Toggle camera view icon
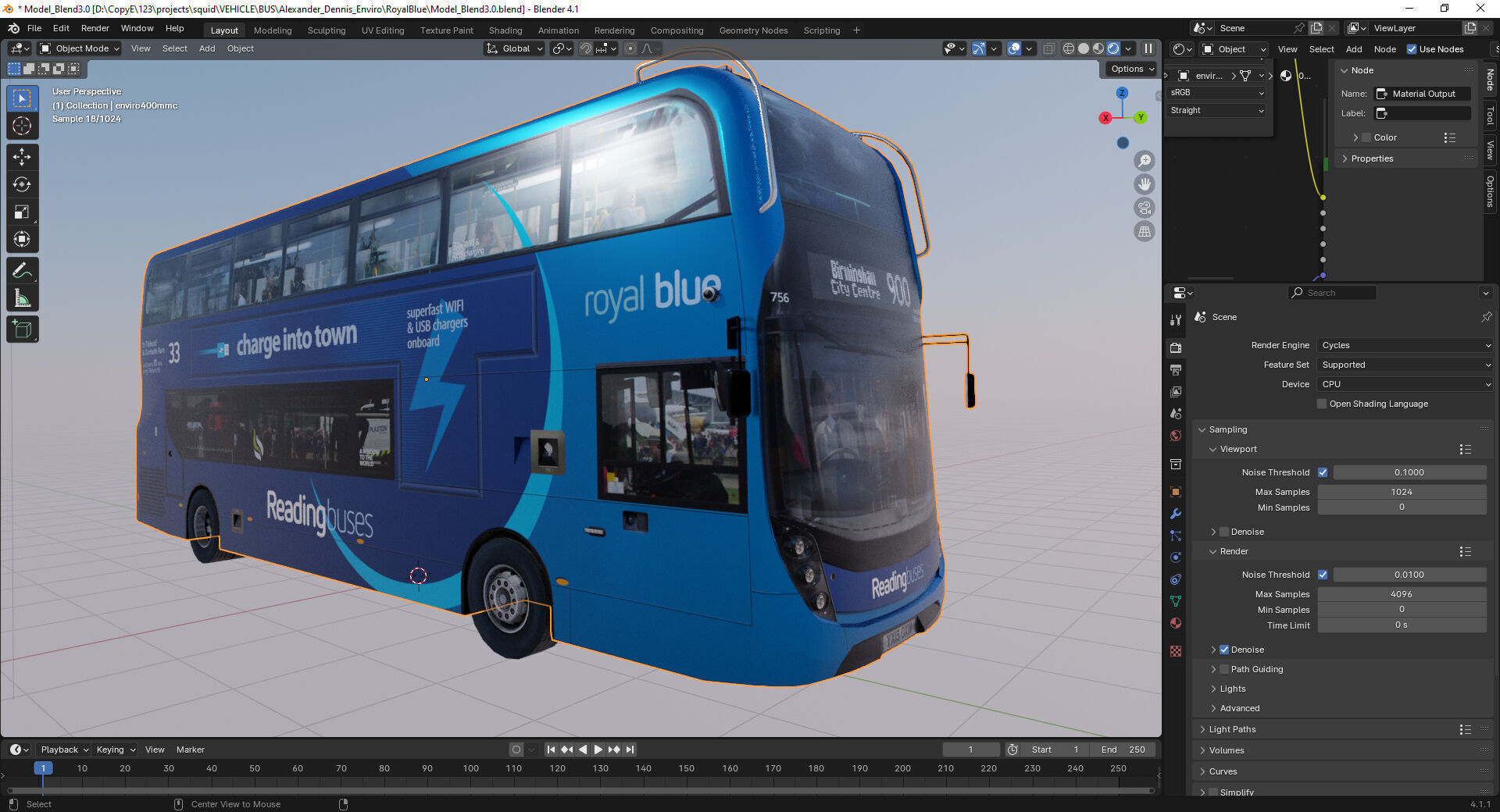 coord(1145,208)
